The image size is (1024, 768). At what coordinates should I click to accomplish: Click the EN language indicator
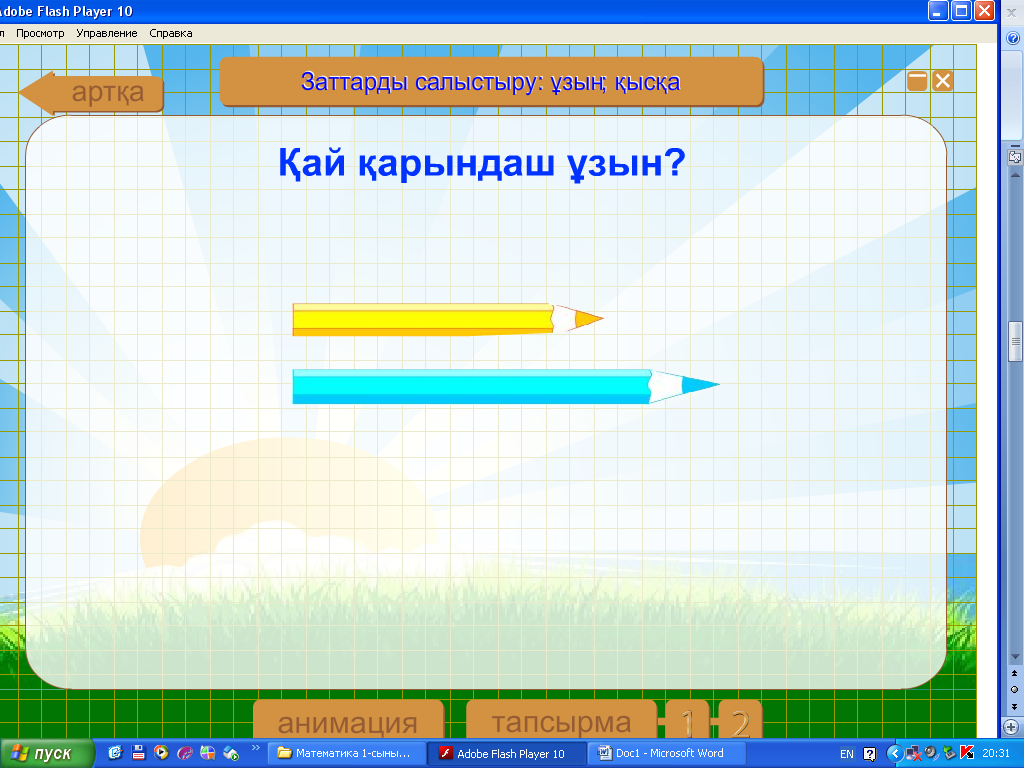847,754
